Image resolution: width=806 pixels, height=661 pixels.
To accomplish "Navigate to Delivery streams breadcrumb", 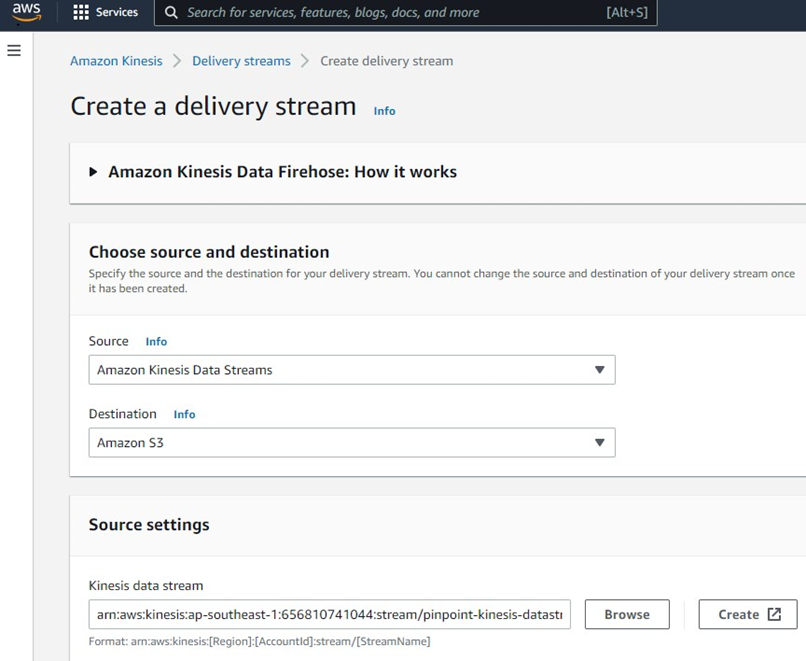I will point(241,61).
